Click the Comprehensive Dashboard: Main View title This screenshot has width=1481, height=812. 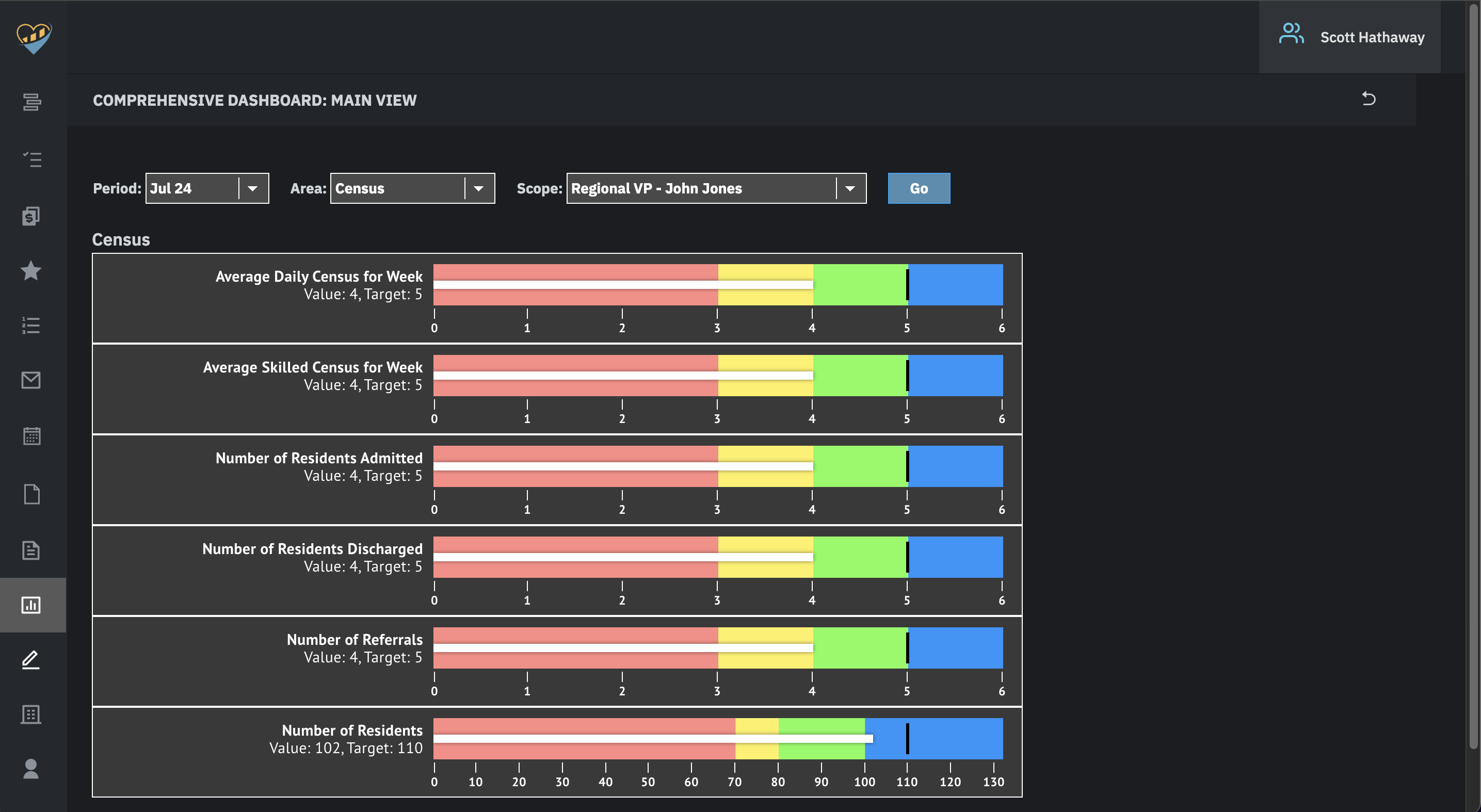pos(255,101)
